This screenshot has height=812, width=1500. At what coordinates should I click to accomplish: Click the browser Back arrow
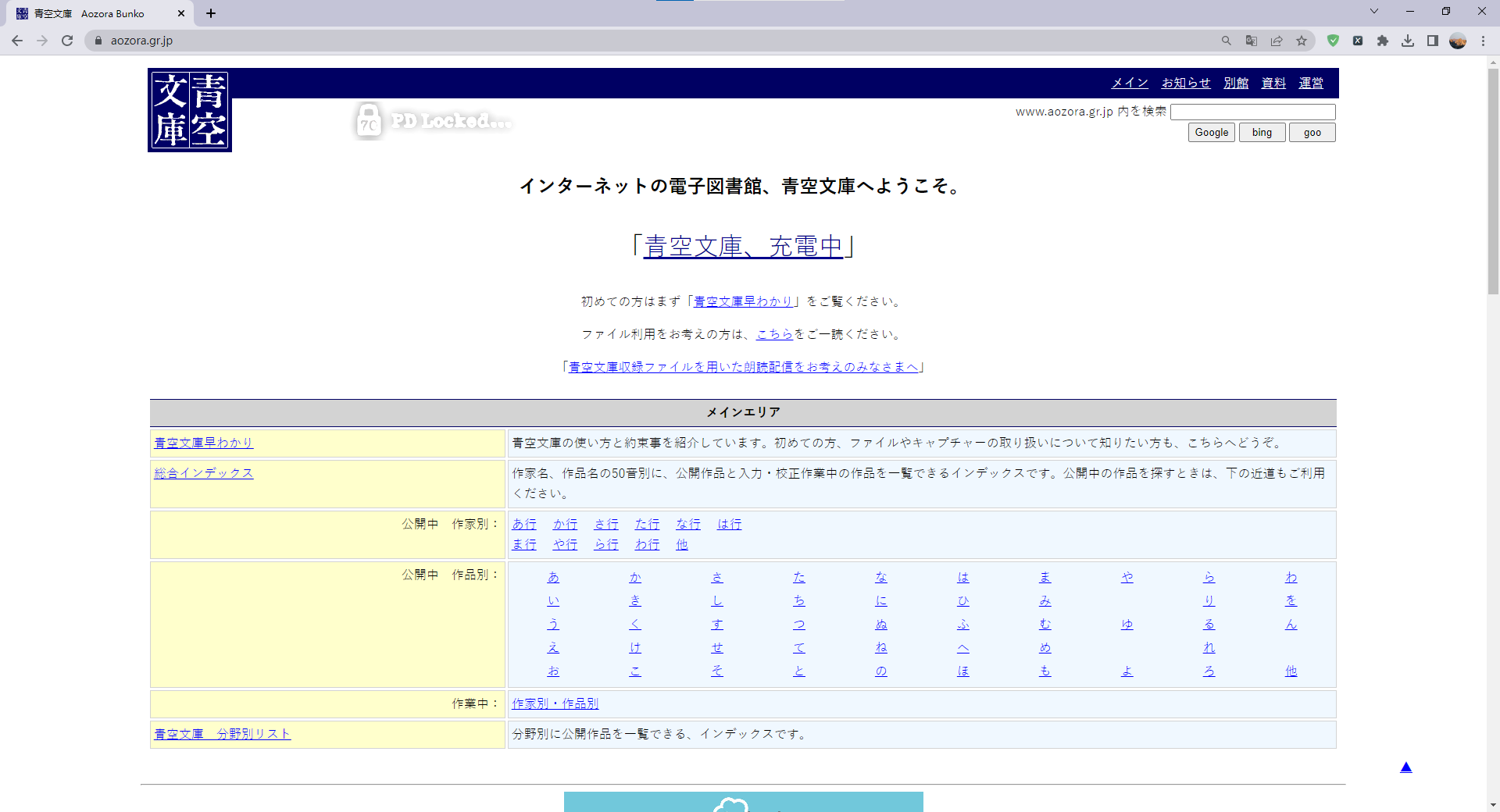coord(17,41)
